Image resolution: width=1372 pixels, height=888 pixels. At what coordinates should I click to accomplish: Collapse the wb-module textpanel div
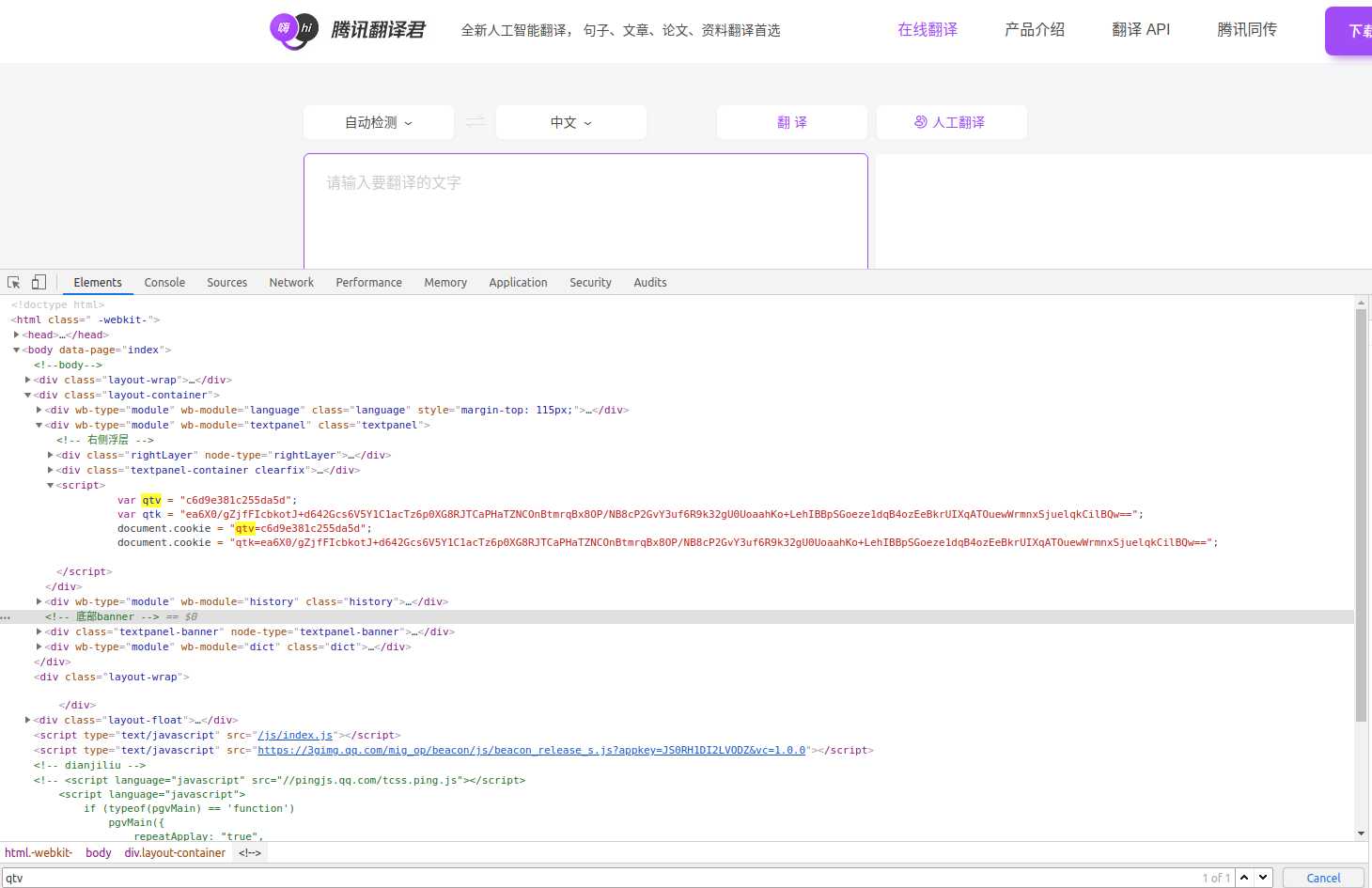[39, 425]
